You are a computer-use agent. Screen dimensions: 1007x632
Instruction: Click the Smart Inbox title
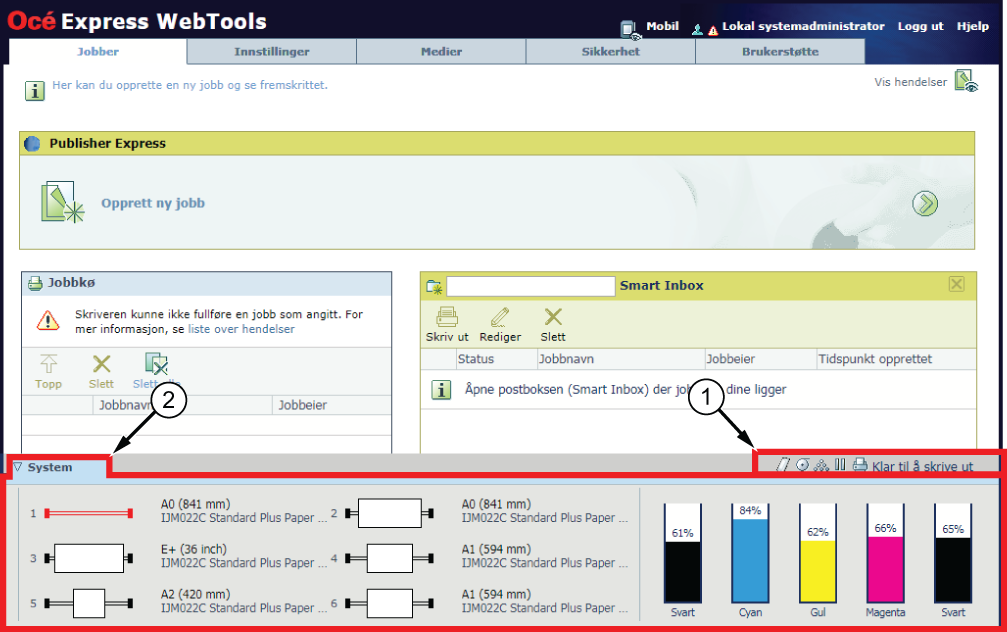(661, 286)
